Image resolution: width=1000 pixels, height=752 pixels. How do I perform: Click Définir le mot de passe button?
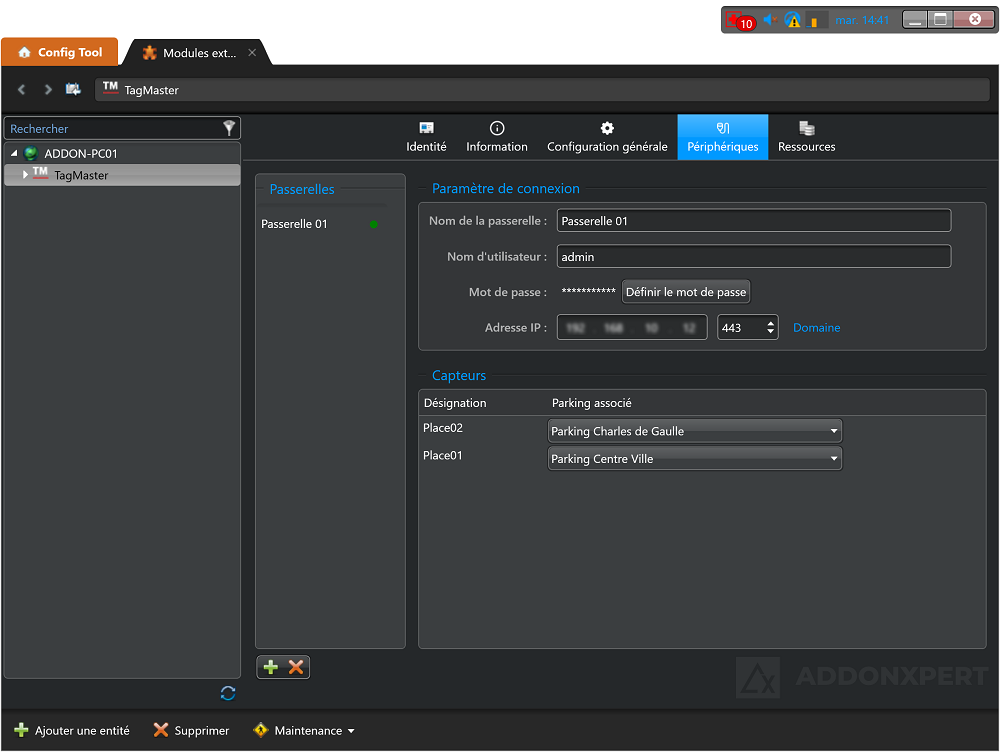coord(686,292)
